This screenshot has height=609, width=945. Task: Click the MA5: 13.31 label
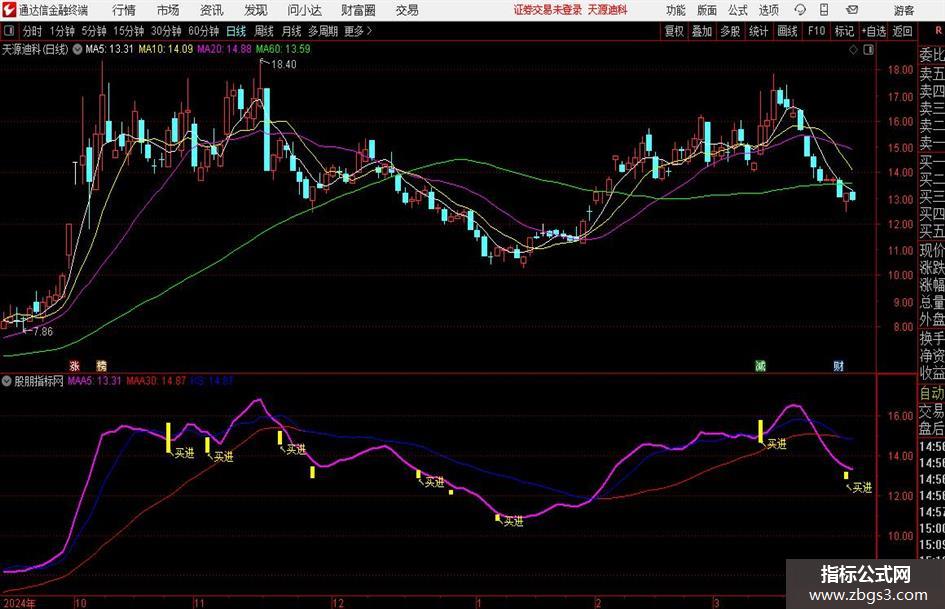(x=109, y=49)
